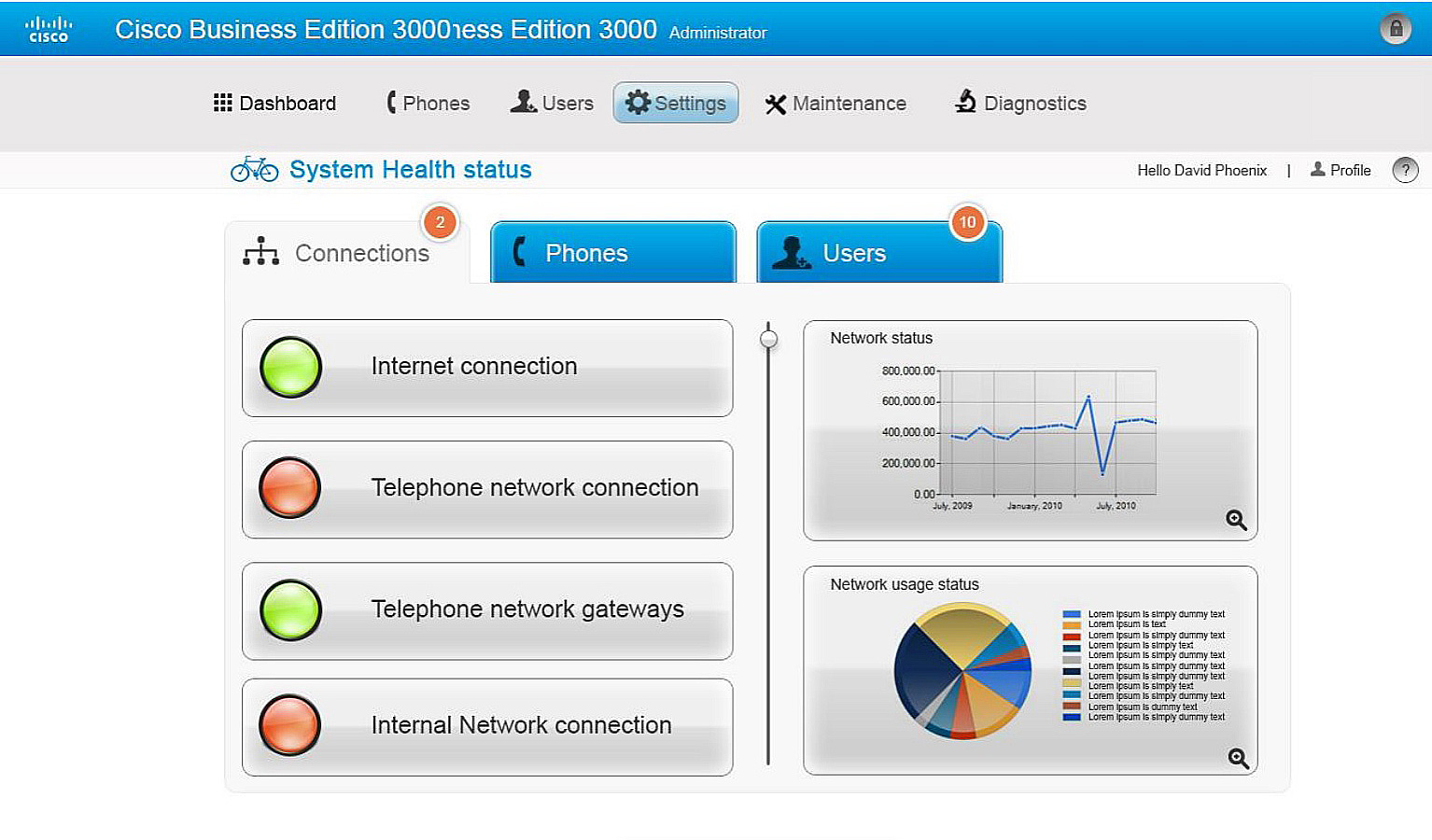Open the Telephone network connection status
Viewport: 1432px width, 840px height.
487,489
